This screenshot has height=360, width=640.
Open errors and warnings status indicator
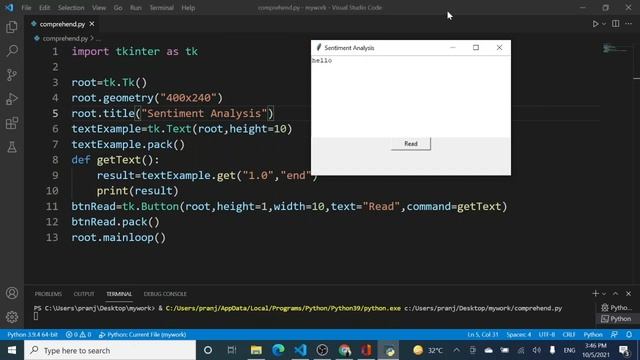click(x=78, y=335)
